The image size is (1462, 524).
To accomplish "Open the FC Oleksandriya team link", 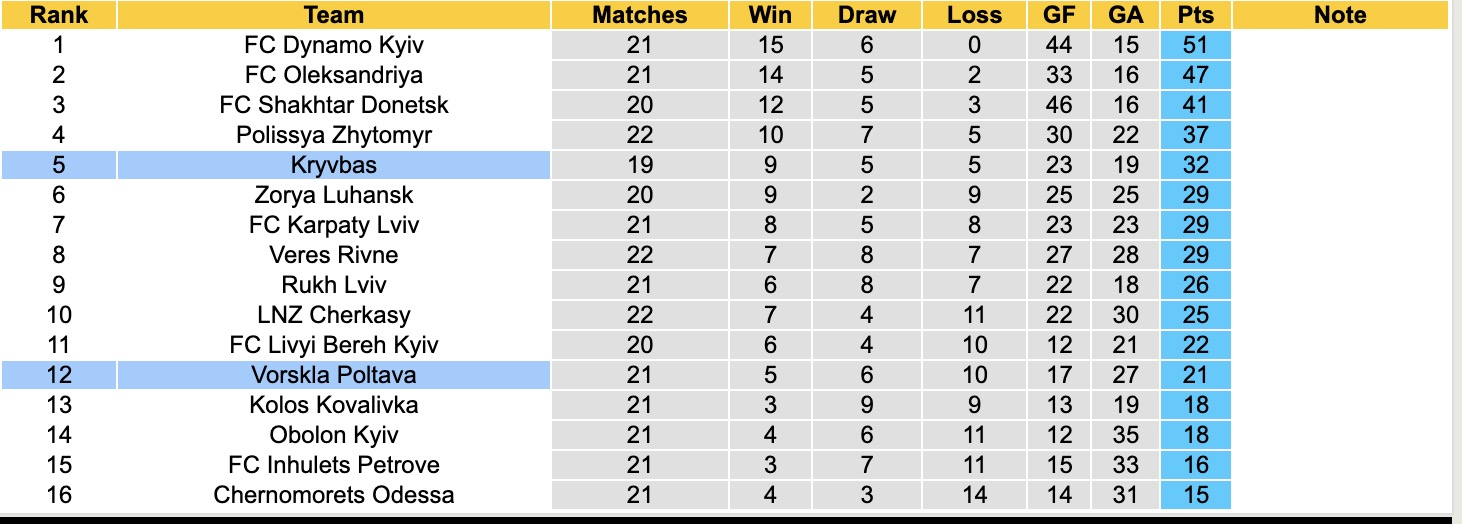I will click(x=333, y=75).
